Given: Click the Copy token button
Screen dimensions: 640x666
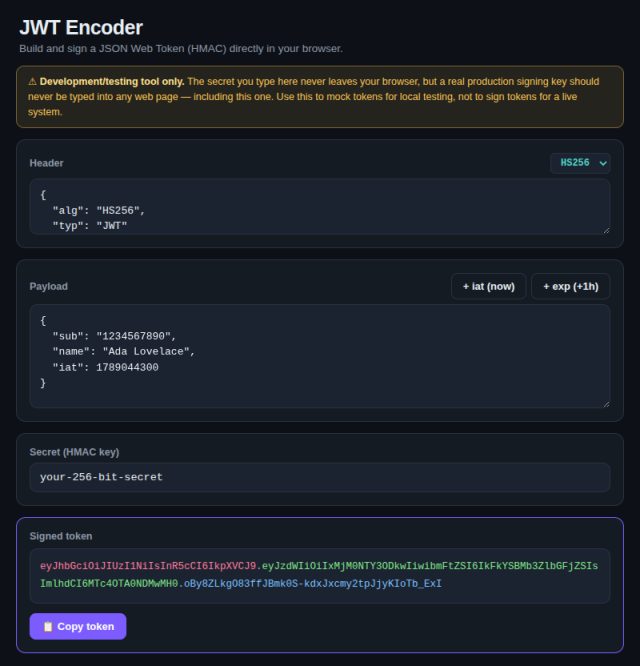Looking at the screenshot, I should (x=78, y=626).
